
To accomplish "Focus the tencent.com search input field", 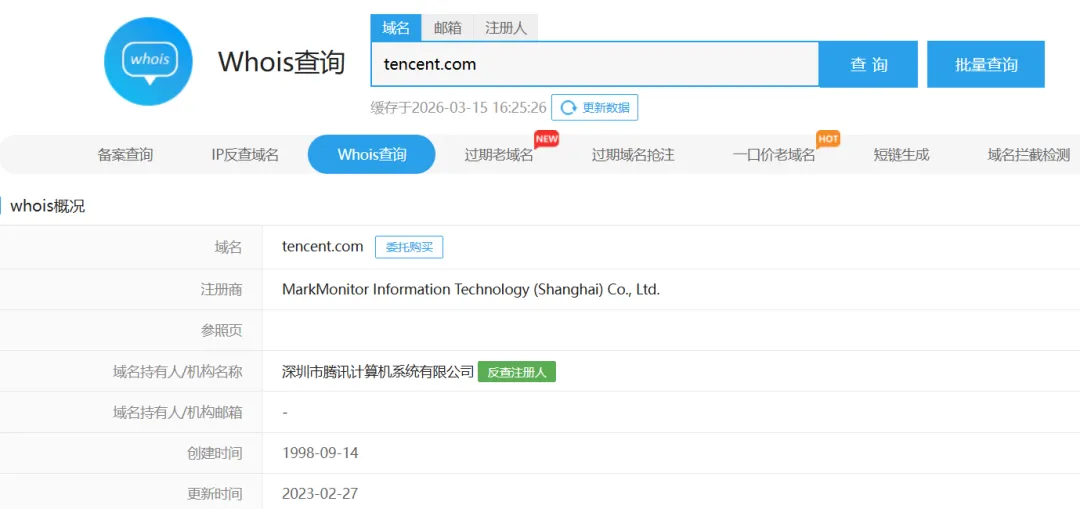I will coord(595,64).
